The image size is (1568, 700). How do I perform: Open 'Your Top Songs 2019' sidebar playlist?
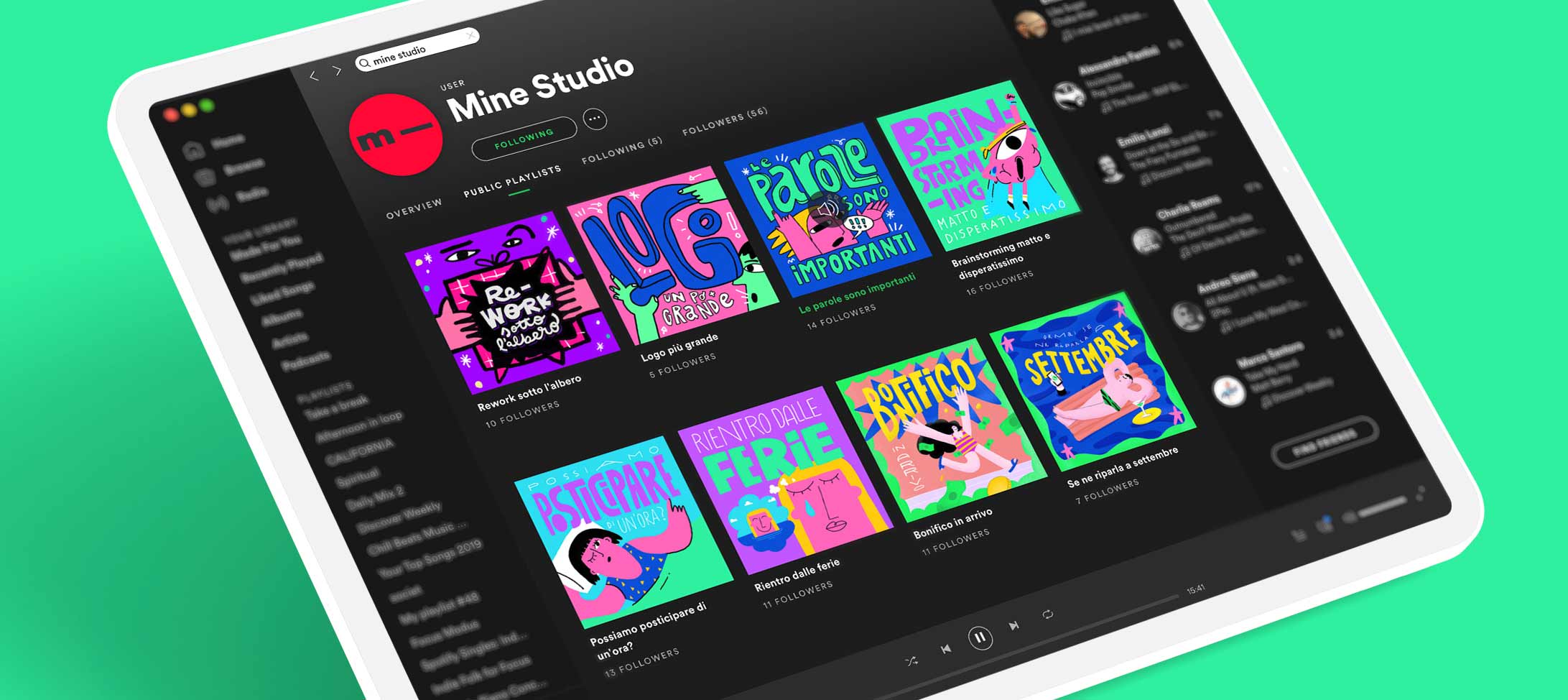coord(430,560)
